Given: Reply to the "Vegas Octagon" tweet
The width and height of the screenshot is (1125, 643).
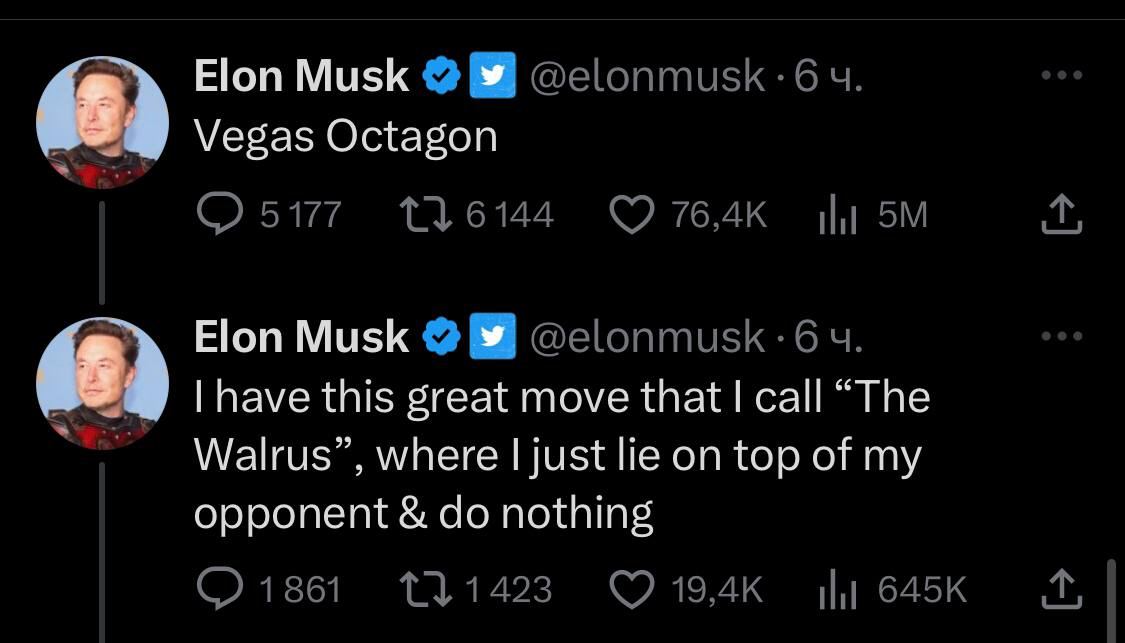Looking at the screenshot, I should click(220, 215).
